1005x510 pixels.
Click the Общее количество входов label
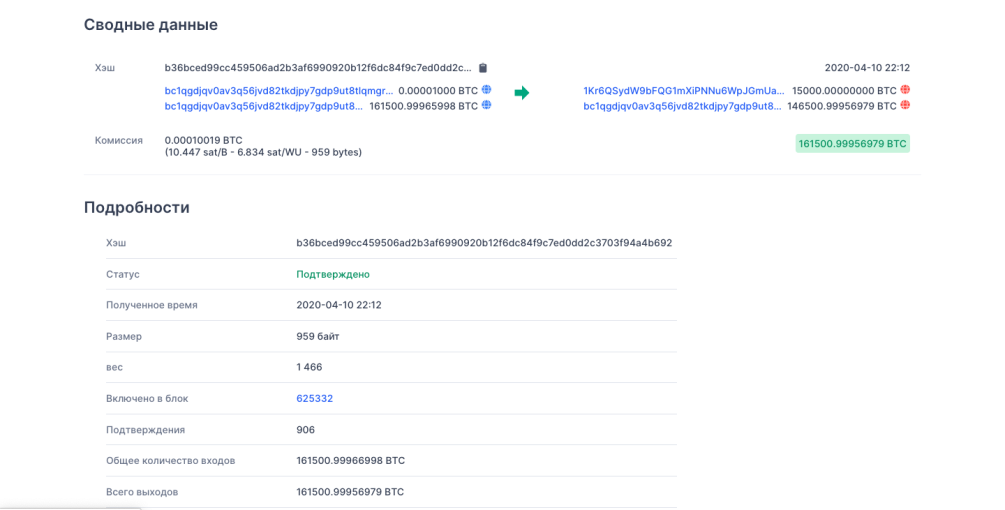pos(170,461)
